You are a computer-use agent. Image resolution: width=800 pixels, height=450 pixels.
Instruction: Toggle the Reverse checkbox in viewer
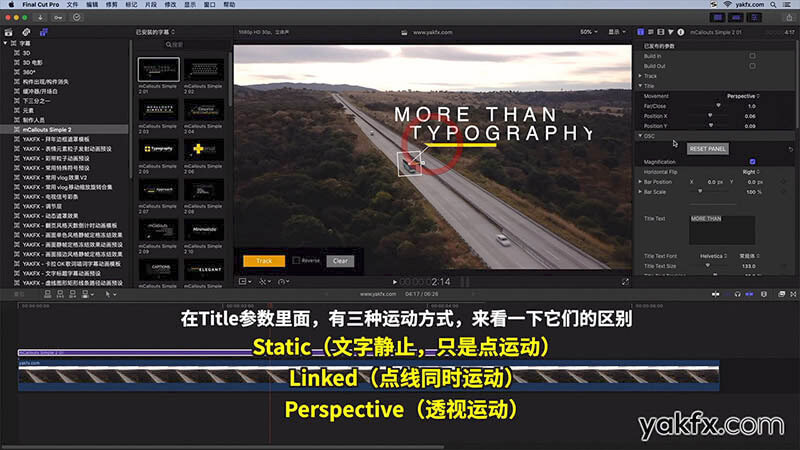pos(296,260)
